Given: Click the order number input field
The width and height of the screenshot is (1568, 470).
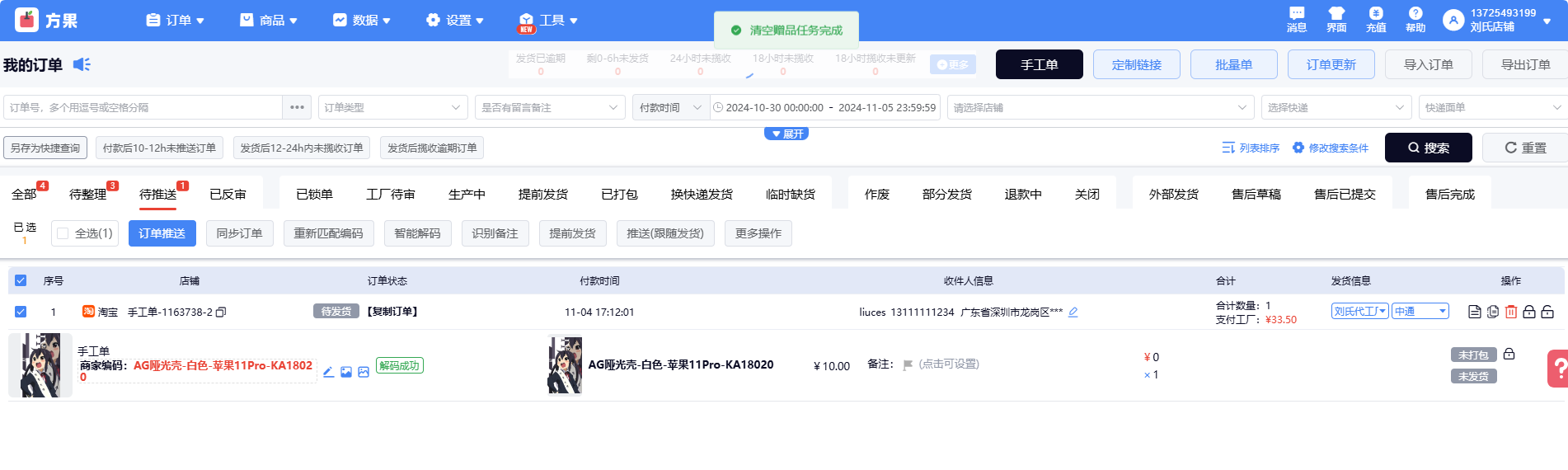Looking at the screenshot, I should pyautogui.click(x=143, y=107).
